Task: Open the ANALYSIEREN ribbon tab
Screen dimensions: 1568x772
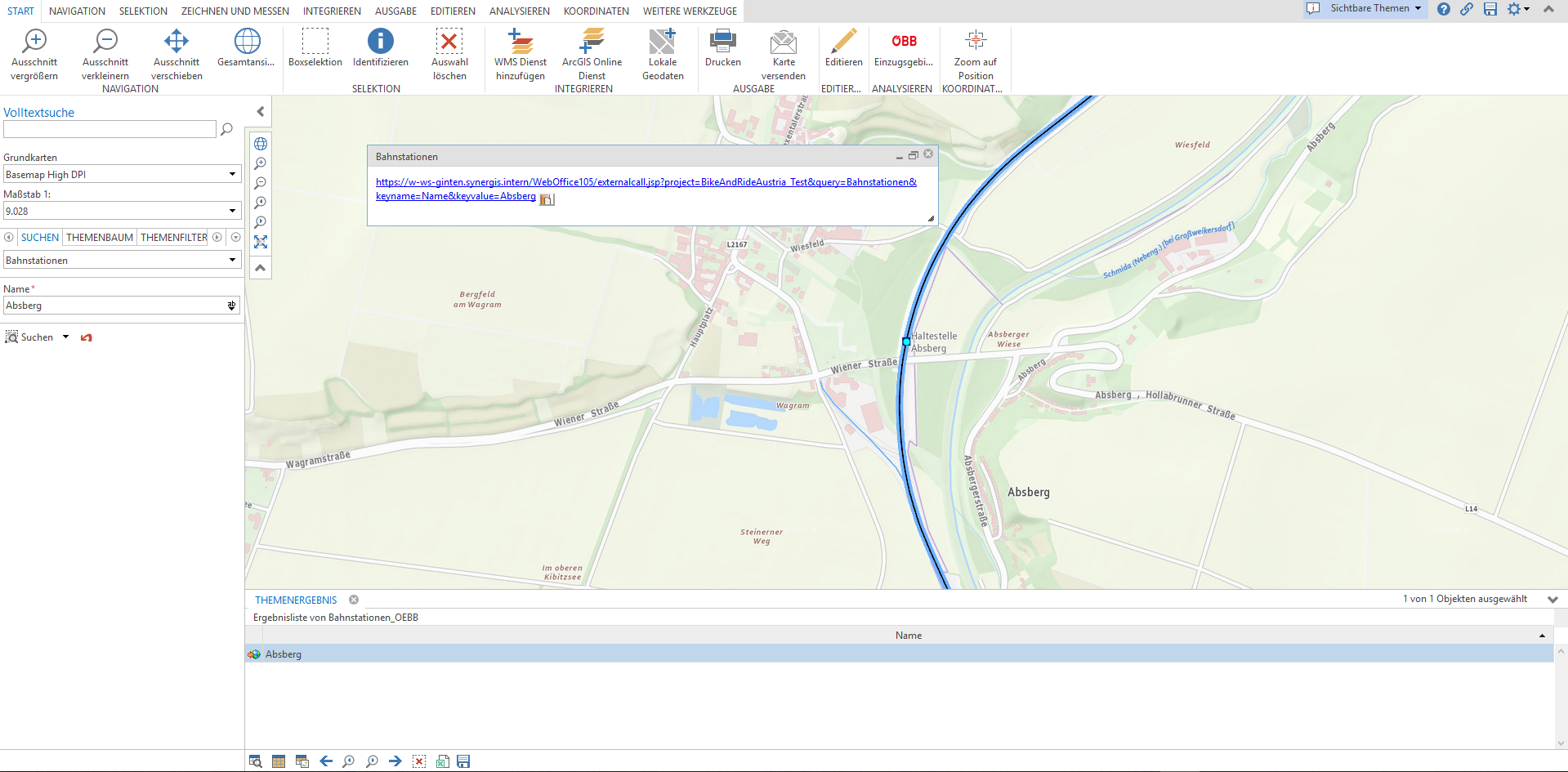Action: 520,11
